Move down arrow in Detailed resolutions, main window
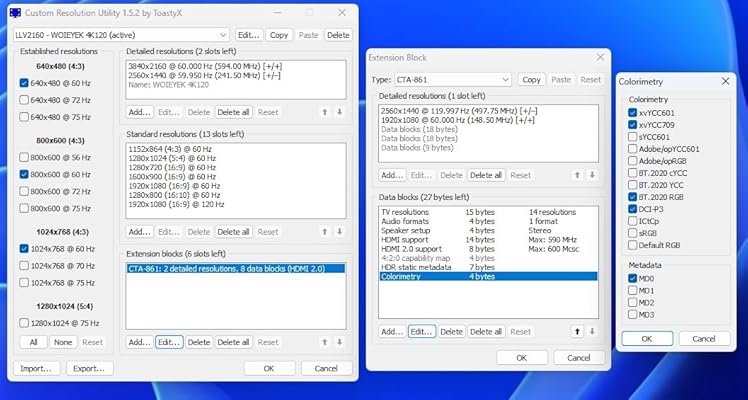748x400 pixels. pyautogui.click(x=340, y=112)
